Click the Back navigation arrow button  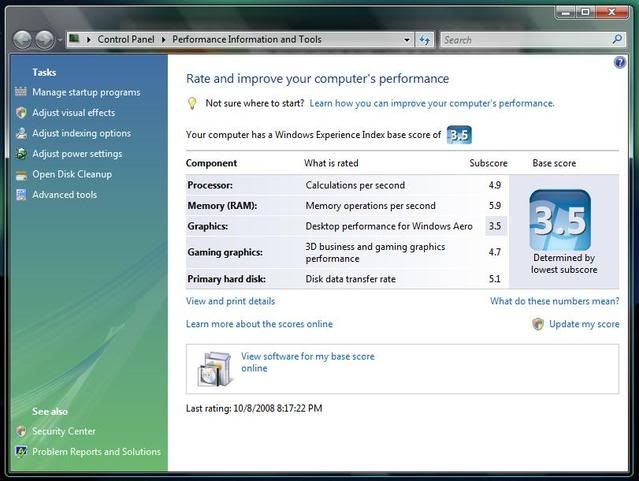tap(22, 40)
